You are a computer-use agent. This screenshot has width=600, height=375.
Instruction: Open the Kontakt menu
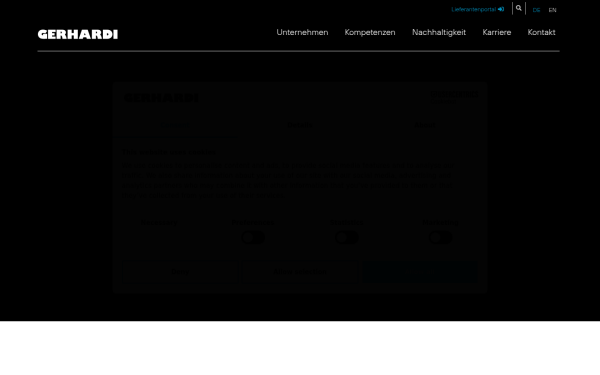(x=541, y=33)
